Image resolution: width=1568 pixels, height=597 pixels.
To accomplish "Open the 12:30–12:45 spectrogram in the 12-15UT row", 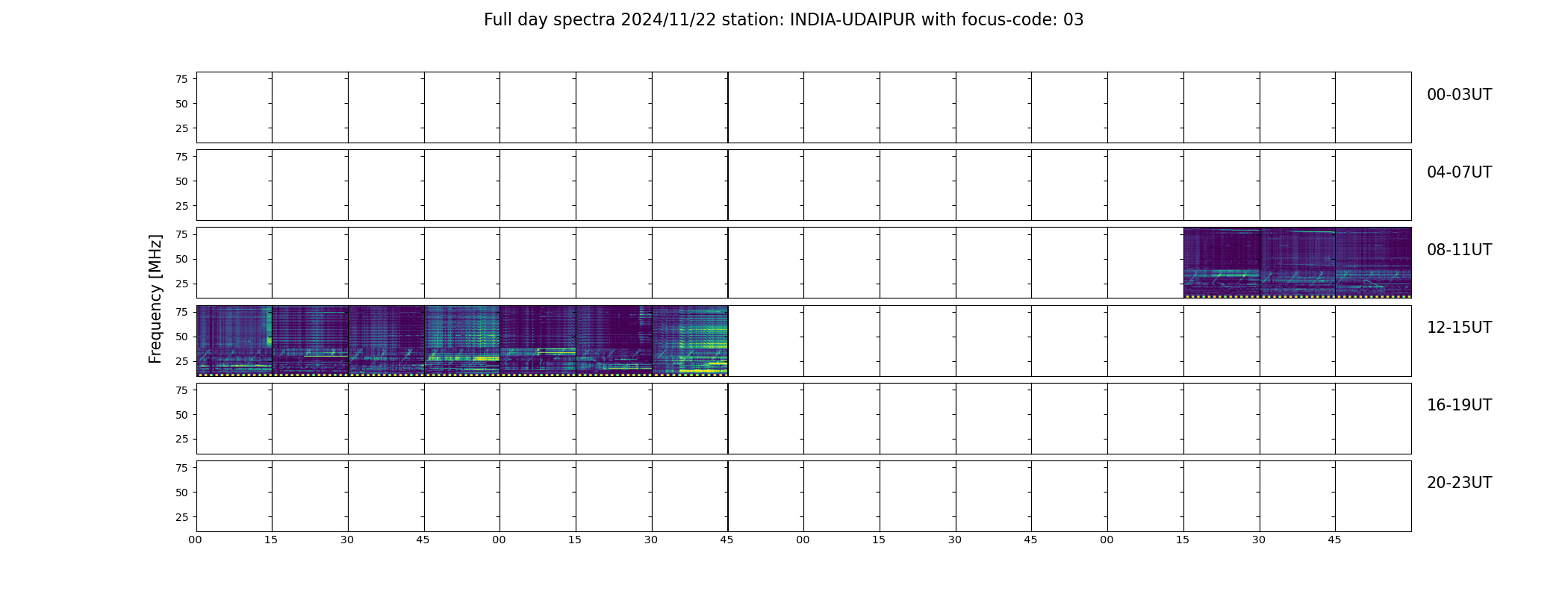I will pyautogui.click(x=386, y=340).
